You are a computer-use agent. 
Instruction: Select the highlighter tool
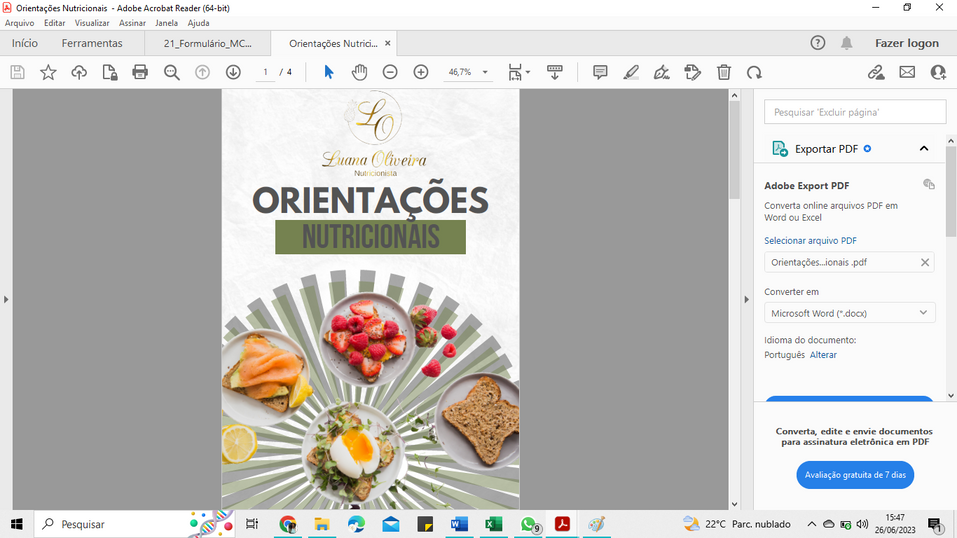631,72
